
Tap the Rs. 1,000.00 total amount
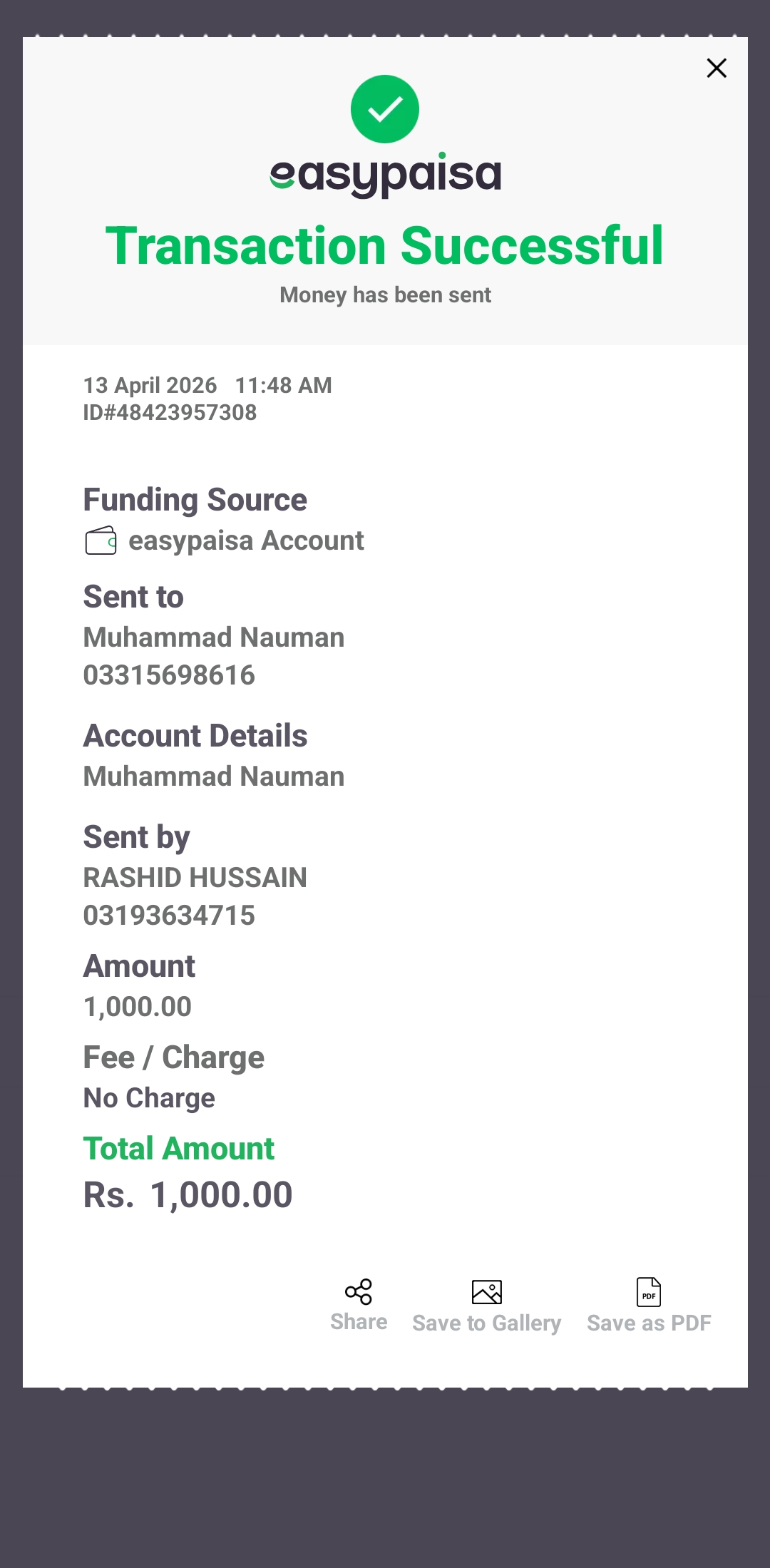(x=188, y=1194)
